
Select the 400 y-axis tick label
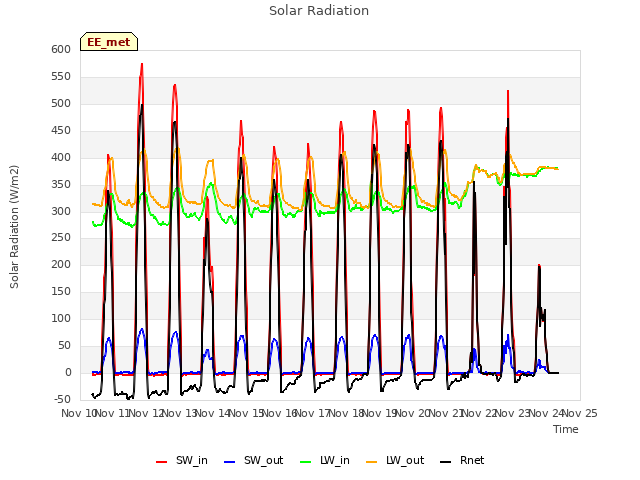tap(61, 158)
